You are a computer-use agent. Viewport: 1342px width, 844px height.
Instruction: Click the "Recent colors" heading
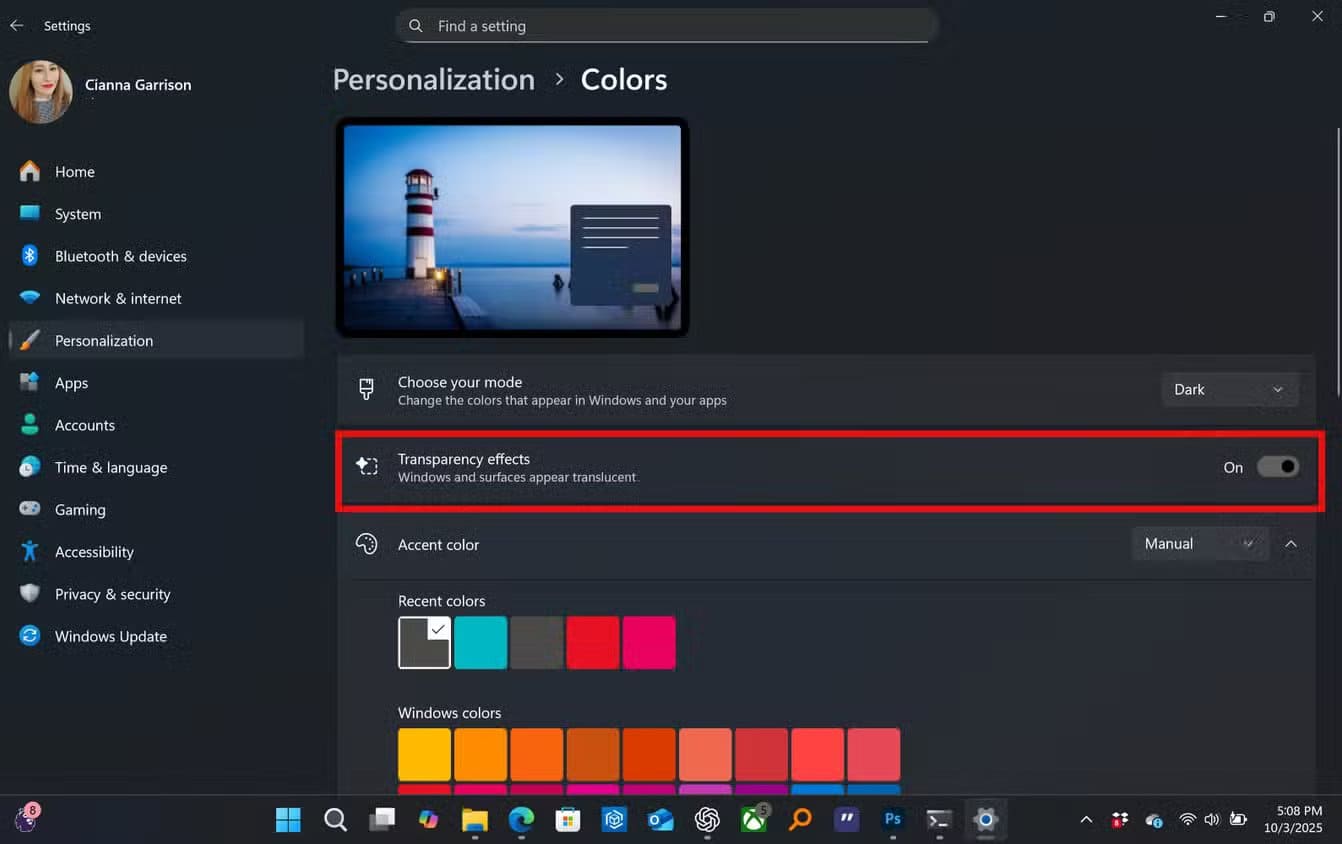click(441, 601)
